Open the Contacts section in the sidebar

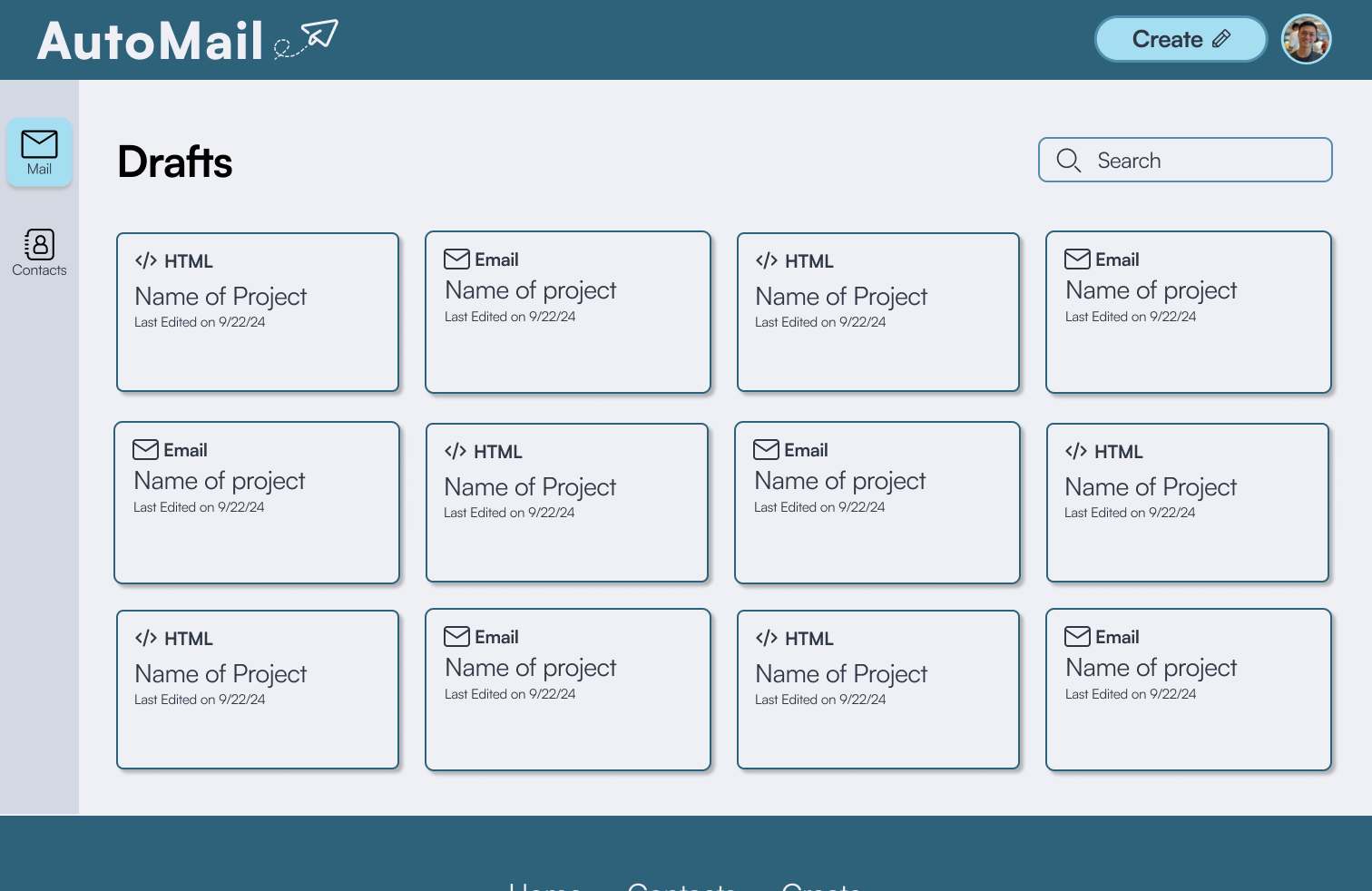click(39, 253)
